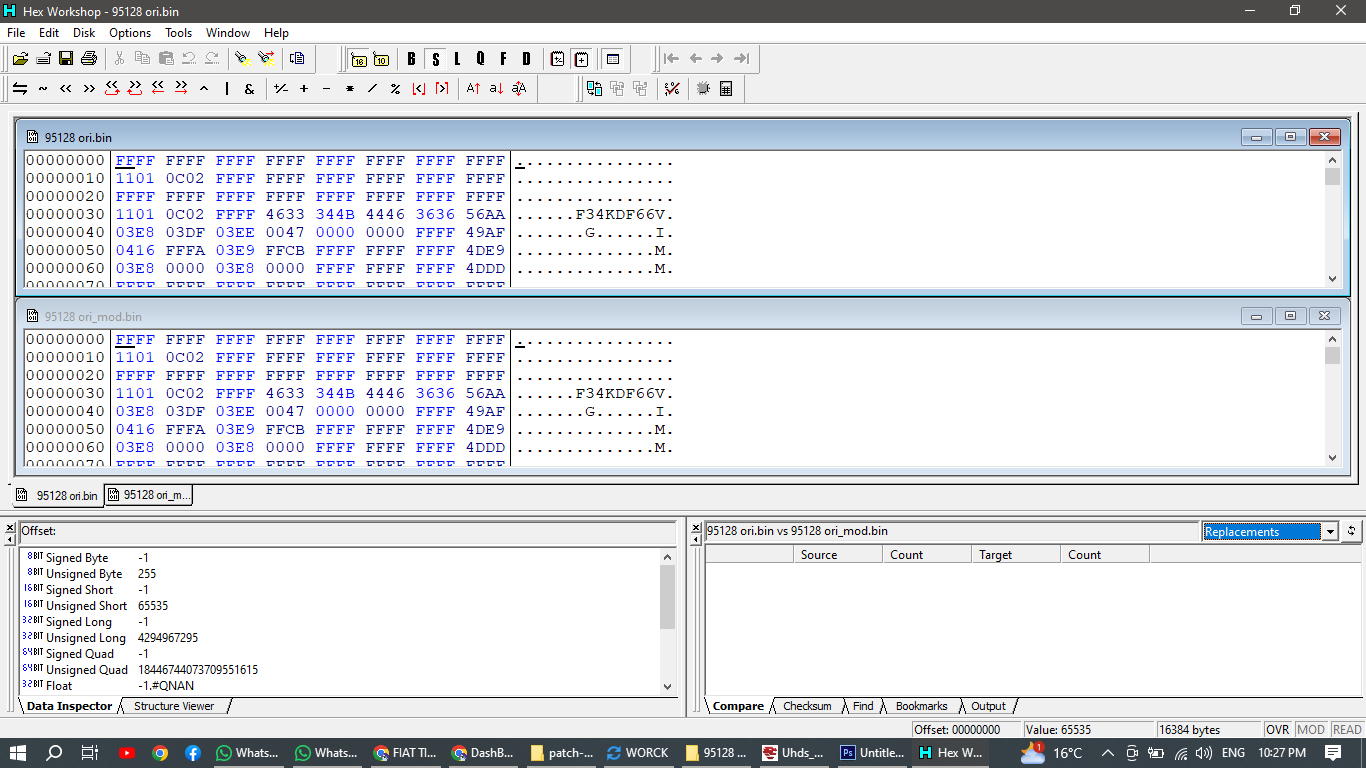Screen dimensions: 1366x768
Task: Click the refresh button beside Replacements dropdown
Action: click(1352, 532)
